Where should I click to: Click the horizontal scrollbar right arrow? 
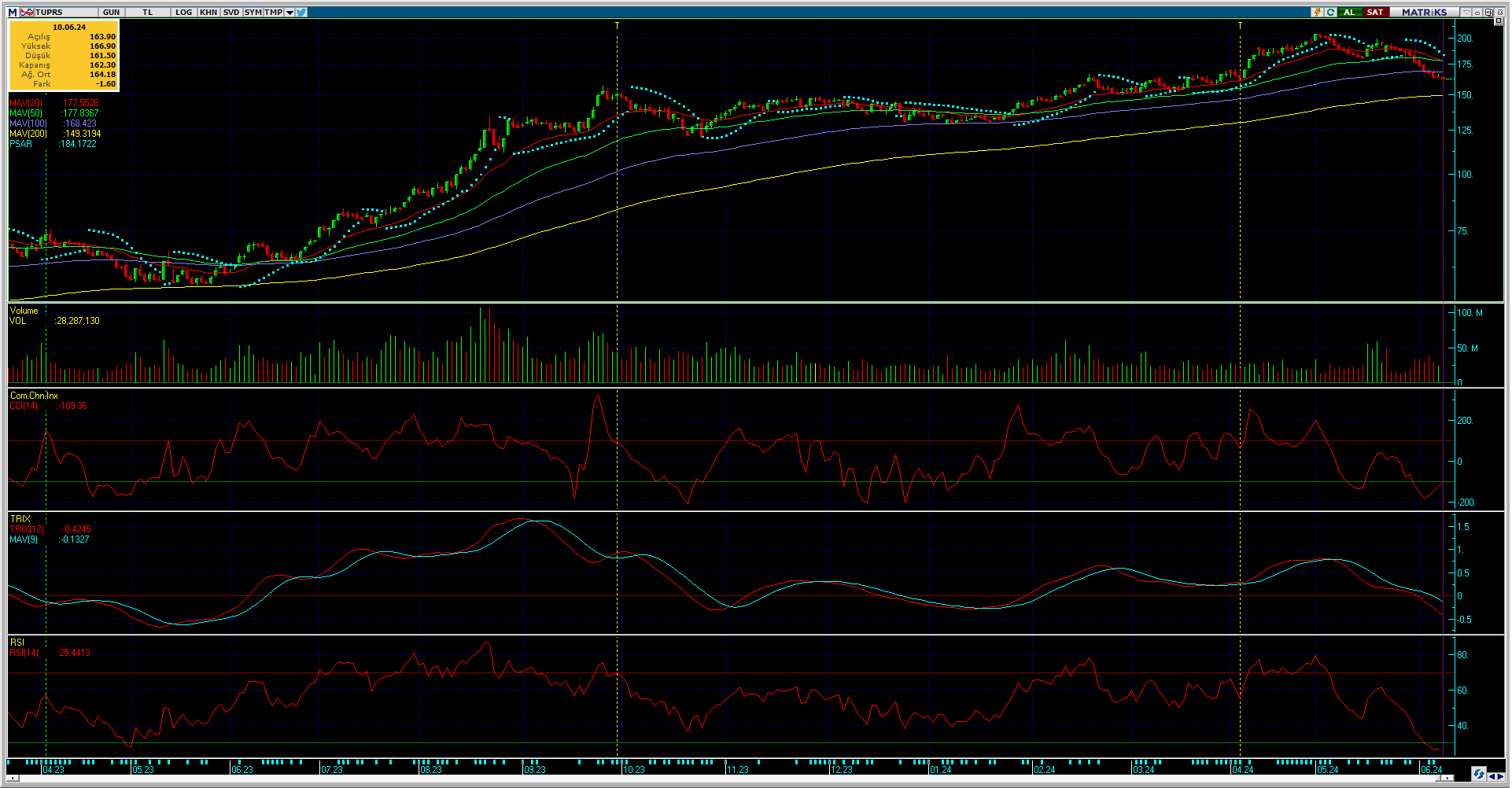[x=1447, y=778]
